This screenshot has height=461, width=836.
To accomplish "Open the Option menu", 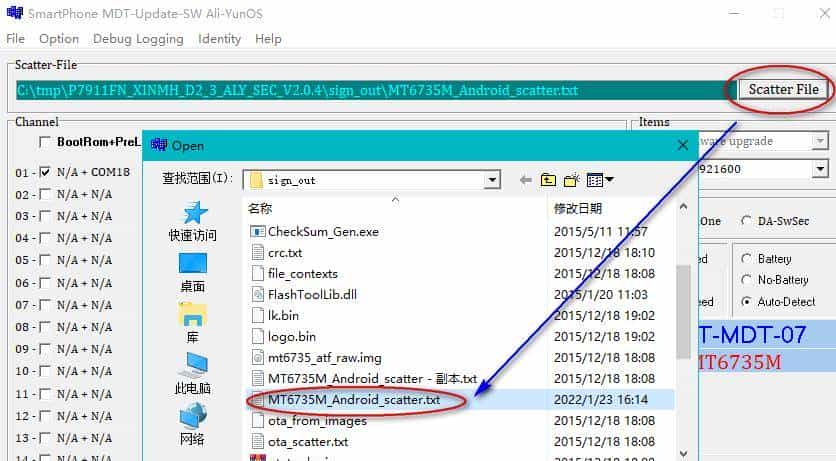I will point(59,39).
